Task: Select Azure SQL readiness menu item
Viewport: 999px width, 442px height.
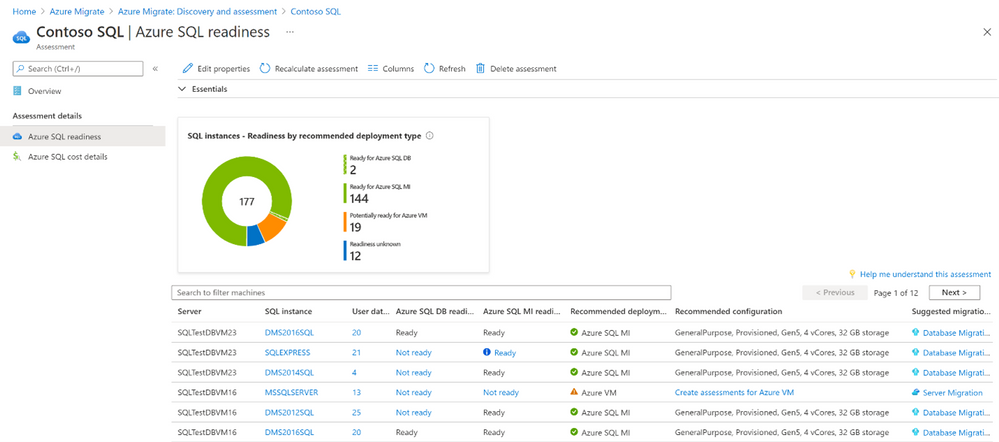Action: (x=83, y=136)
